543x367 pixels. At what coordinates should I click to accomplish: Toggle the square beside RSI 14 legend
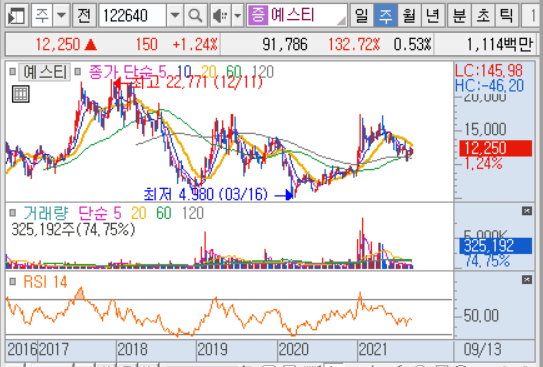point(12,281)
